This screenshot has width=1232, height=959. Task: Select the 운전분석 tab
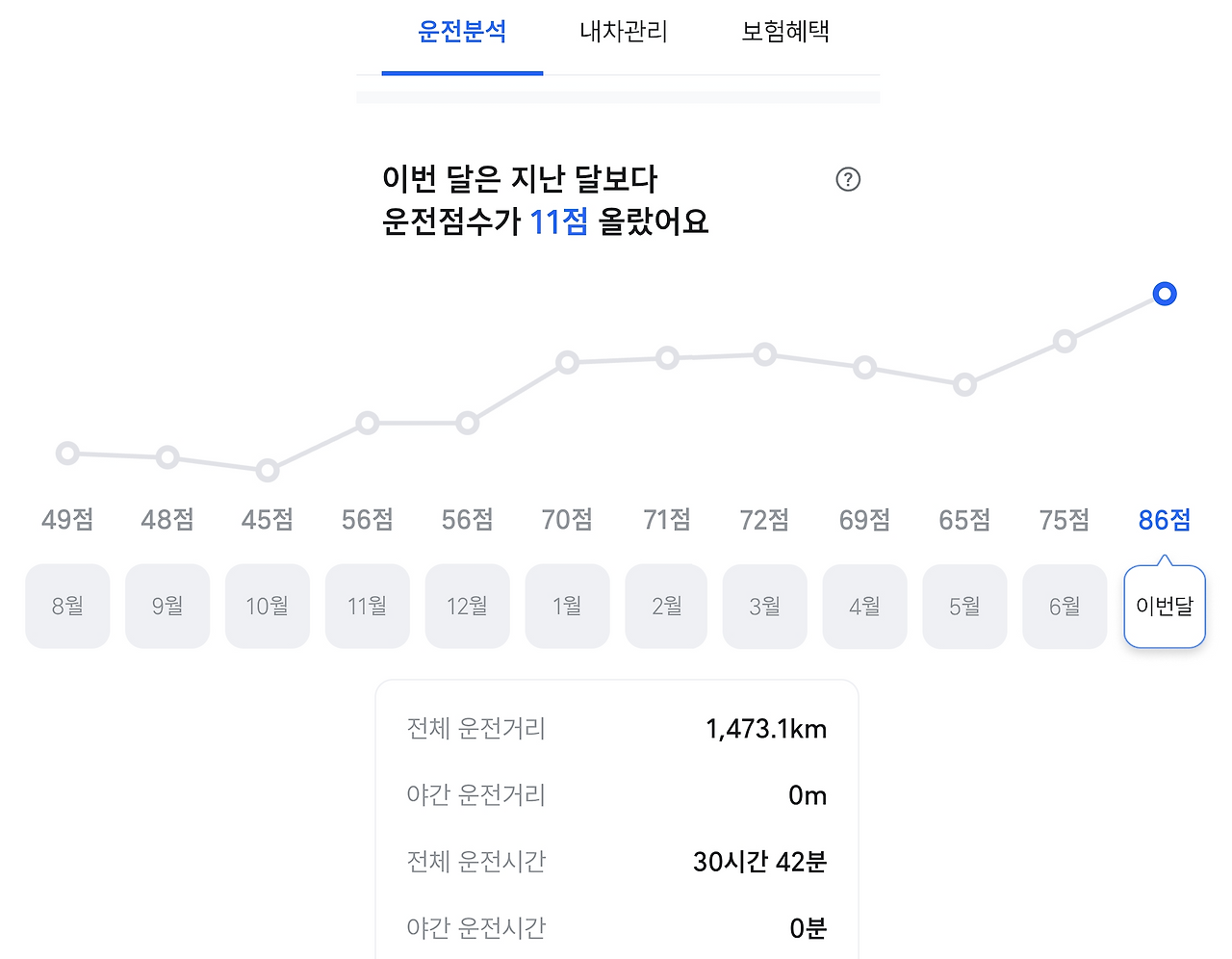point(463,32)
